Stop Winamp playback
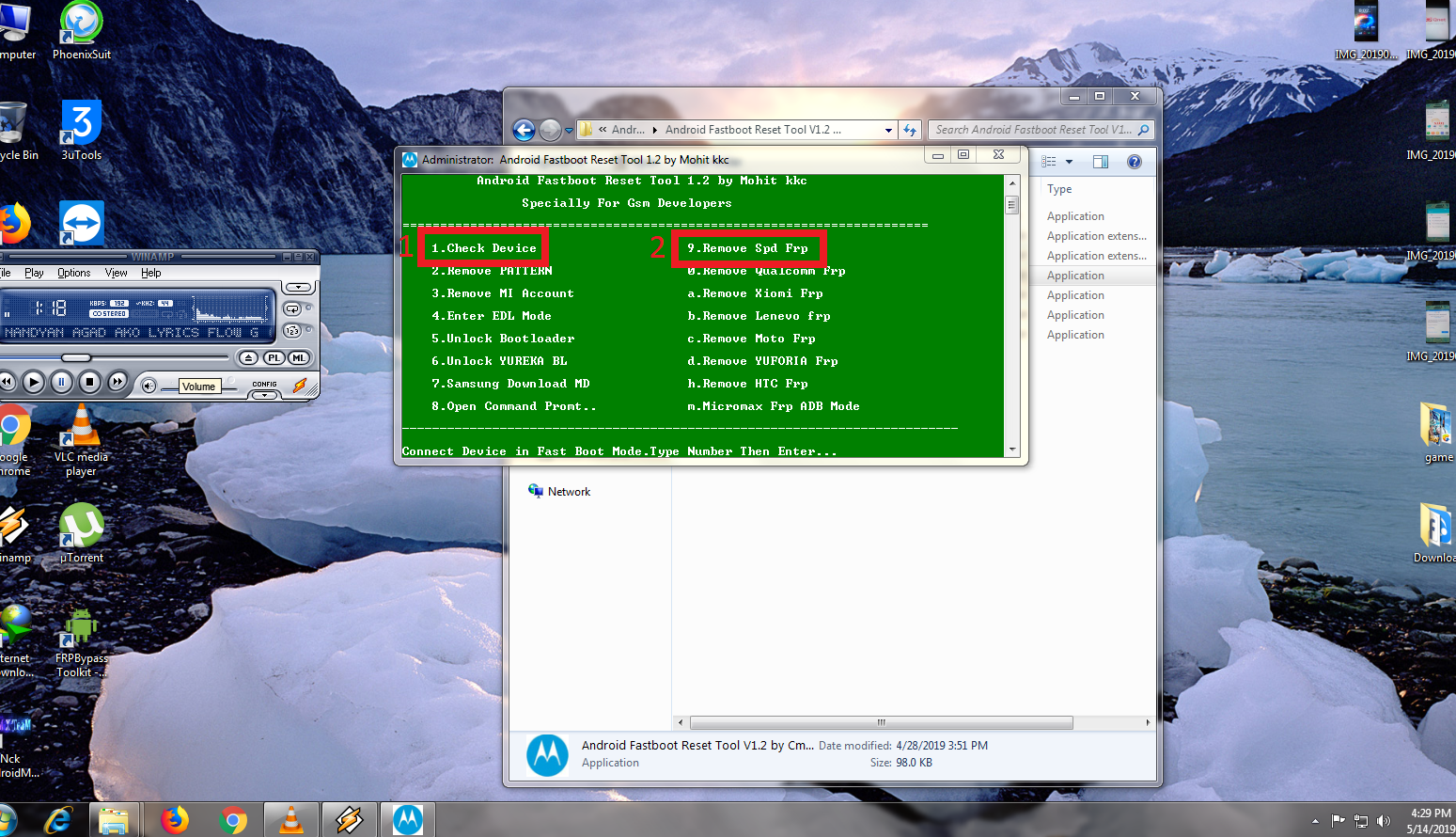 pos(89,382)
